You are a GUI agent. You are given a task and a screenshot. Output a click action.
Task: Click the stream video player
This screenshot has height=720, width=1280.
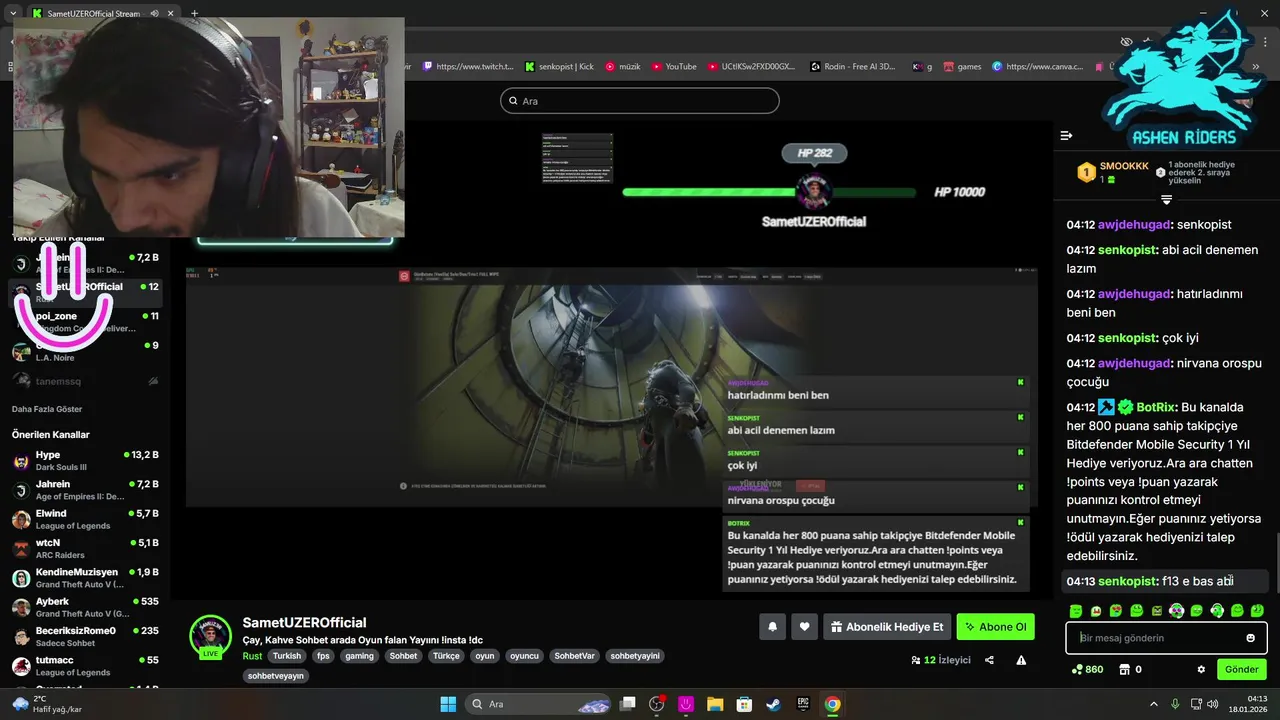[611, 360]
